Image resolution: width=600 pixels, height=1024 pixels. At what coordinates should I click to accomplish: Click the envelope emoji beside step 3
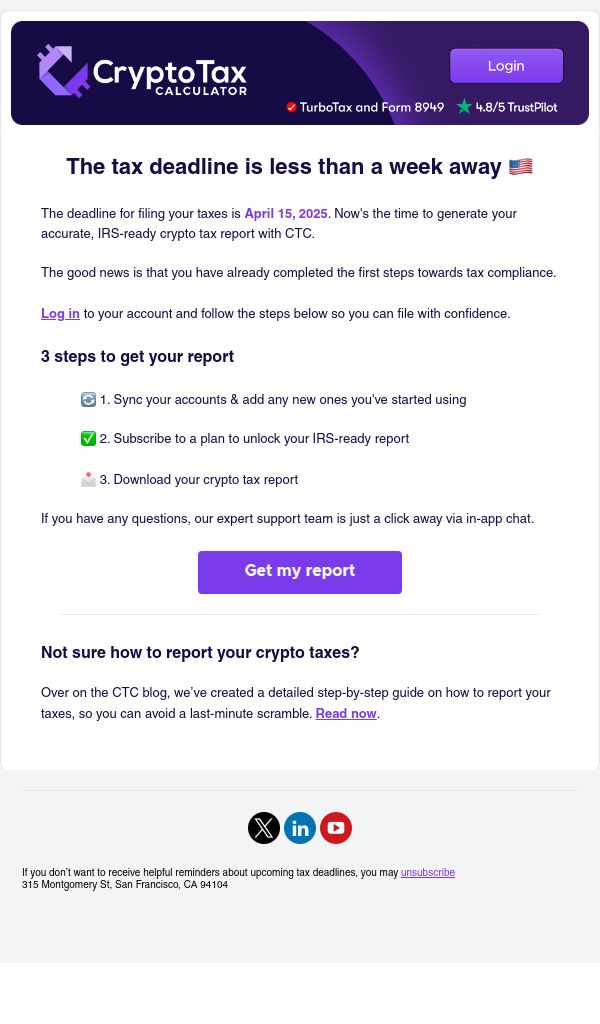coord(88,479)
